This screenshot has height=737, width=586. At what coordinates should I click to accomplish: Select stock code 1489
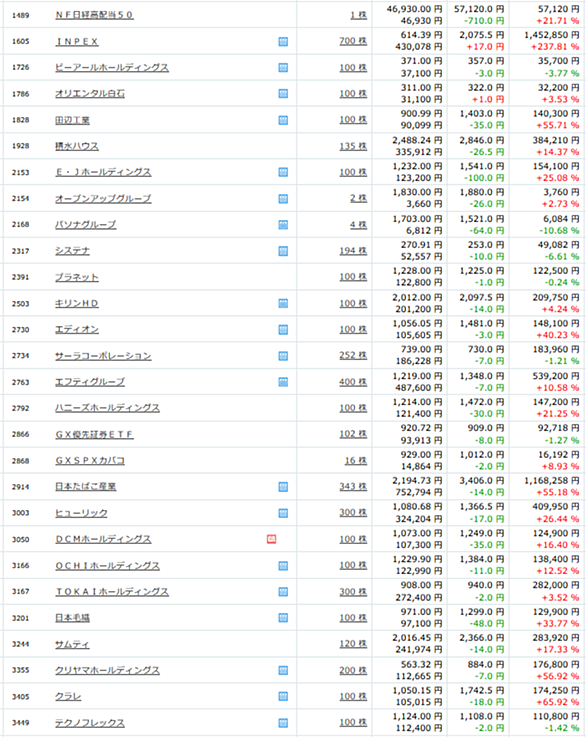click(21, 16)
